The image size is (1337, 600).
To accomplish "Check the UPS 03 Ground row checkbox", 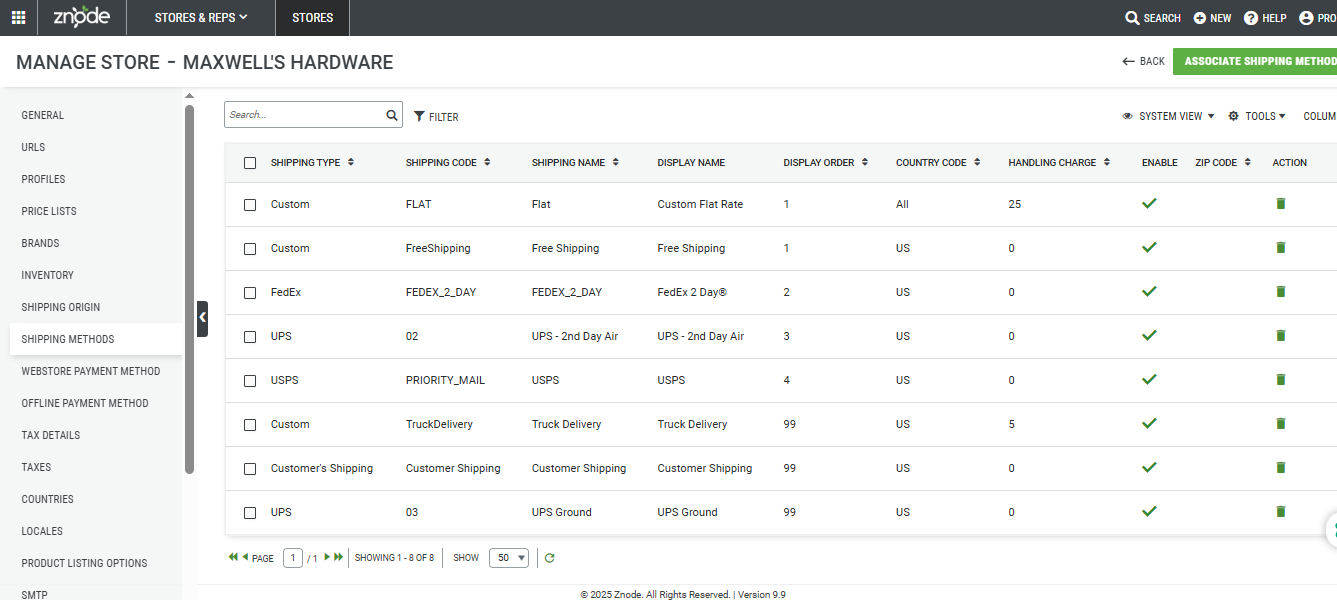I will click(250, 513).
